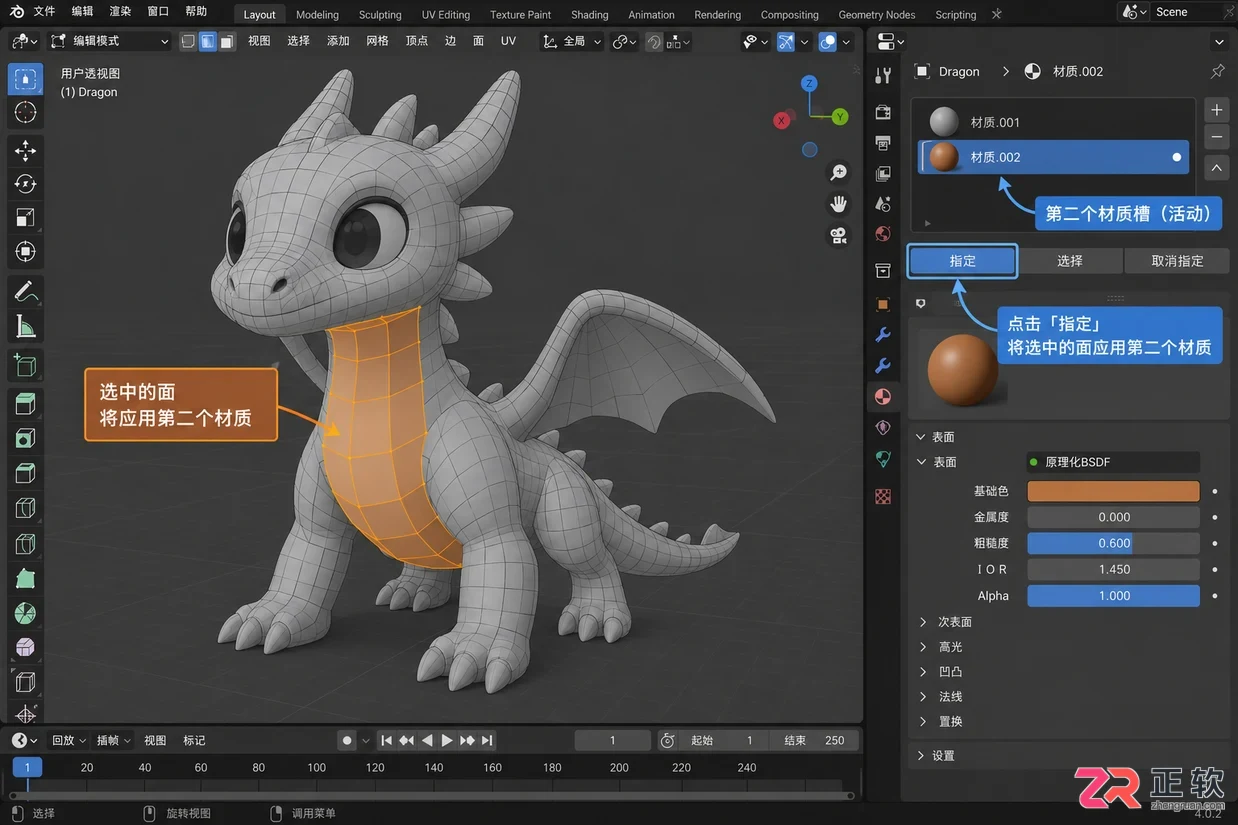
Task: Click the pan view hand icon
Action: click(x=838, y=204)
